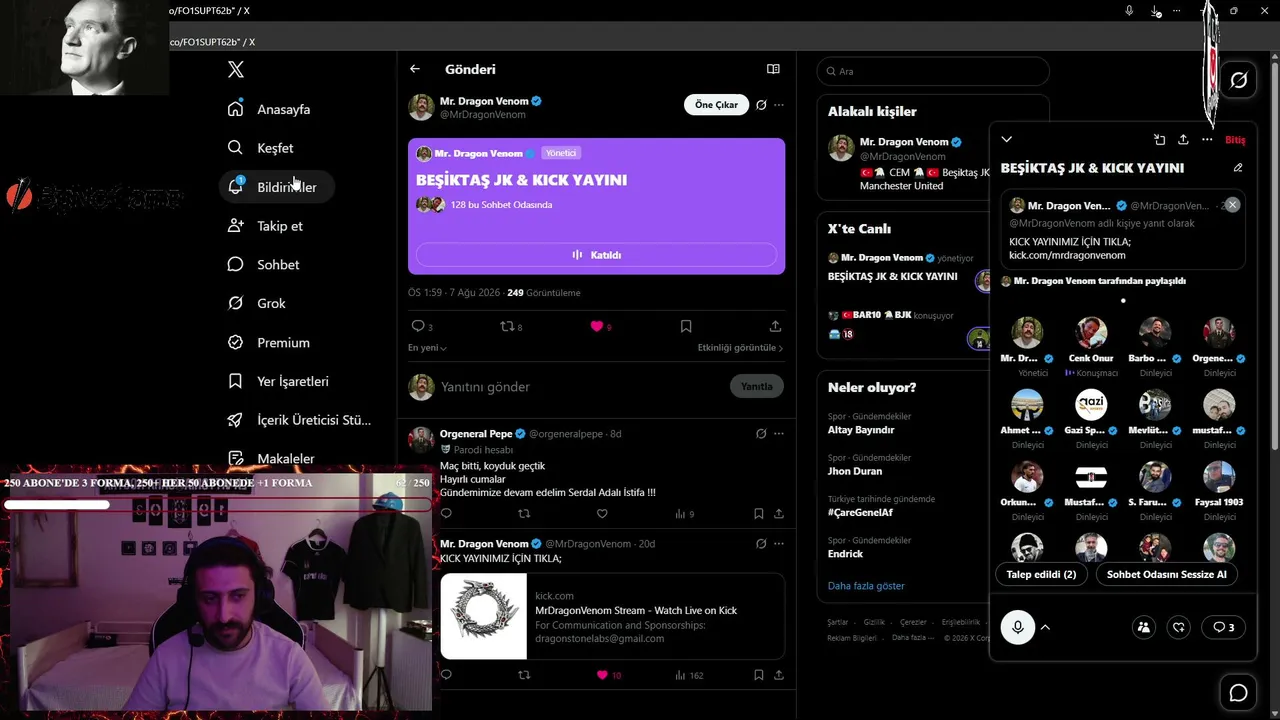
Task: Open Space comments with 3 replies
Action: pyautogui.click(x=1223, y=627)
